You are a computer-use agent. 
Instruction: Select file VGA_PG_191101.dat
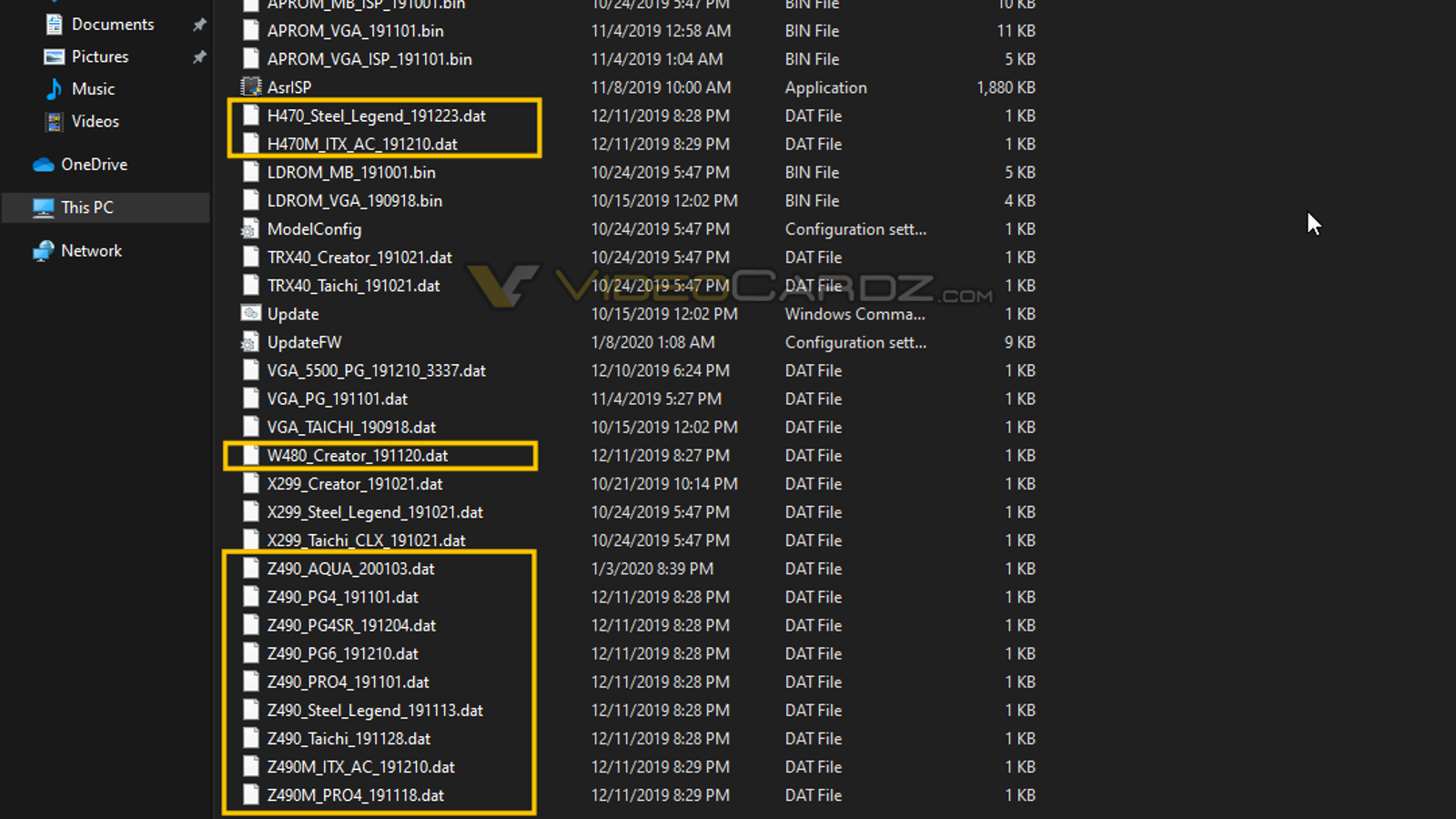338,399
